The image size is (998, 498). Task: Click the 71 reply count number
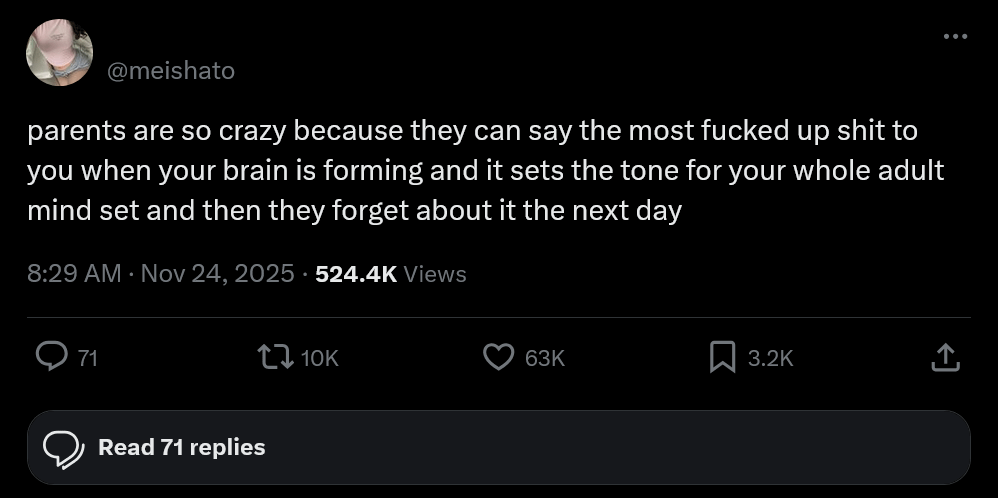(x=87, y=358)
